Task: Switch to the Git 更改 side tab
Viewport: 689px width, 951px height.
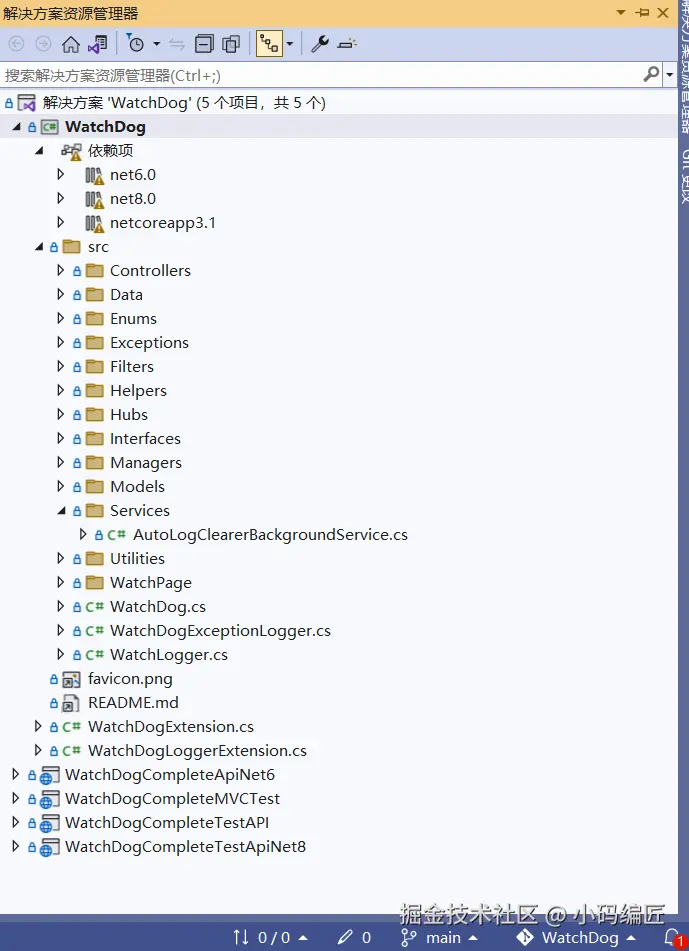Action: (684, 176)
